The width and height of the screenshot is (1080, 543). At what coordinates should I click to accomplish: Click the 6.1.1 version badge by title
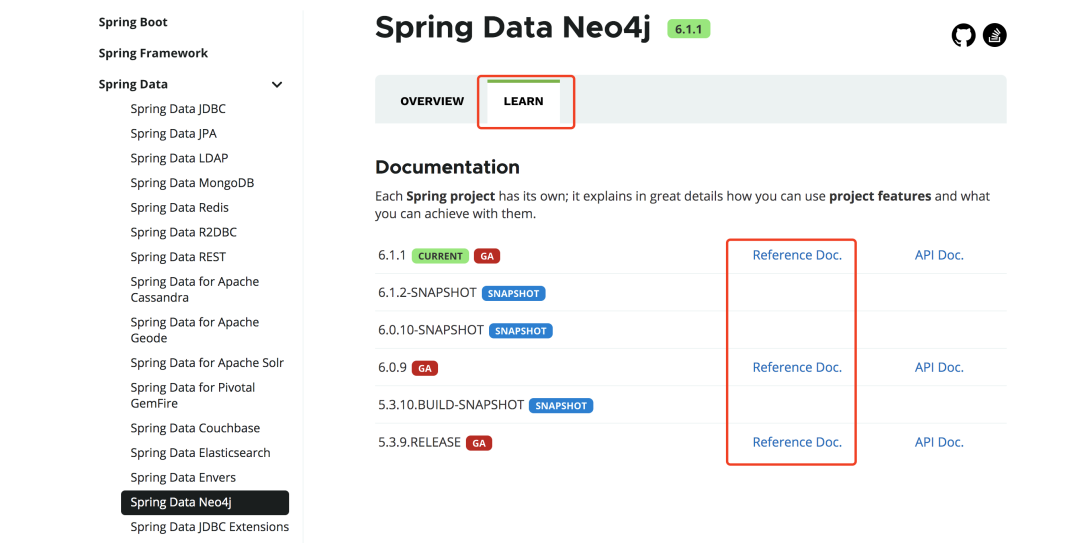click(x=688, y=29)
